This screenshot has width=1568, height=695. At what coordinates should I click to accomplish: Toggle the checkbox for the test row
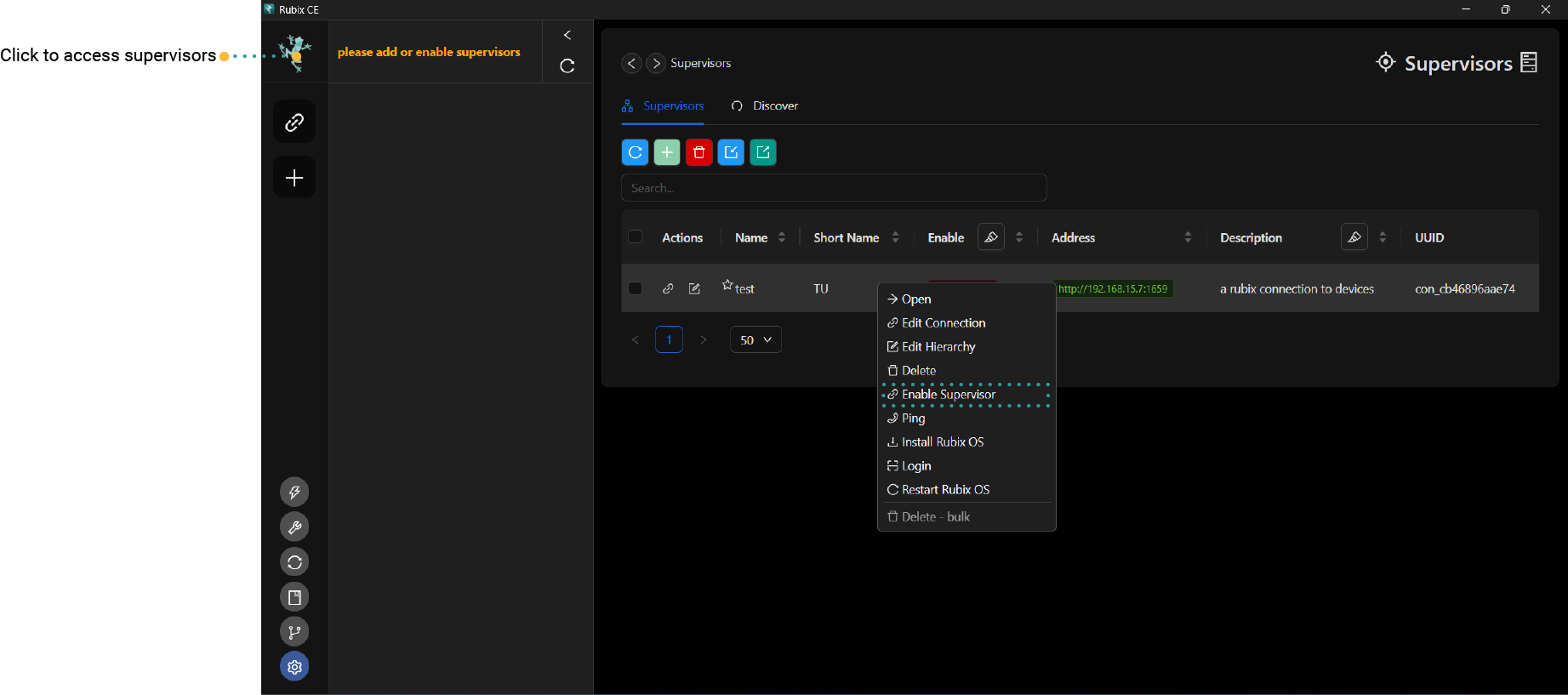click(x=635, y=288)
